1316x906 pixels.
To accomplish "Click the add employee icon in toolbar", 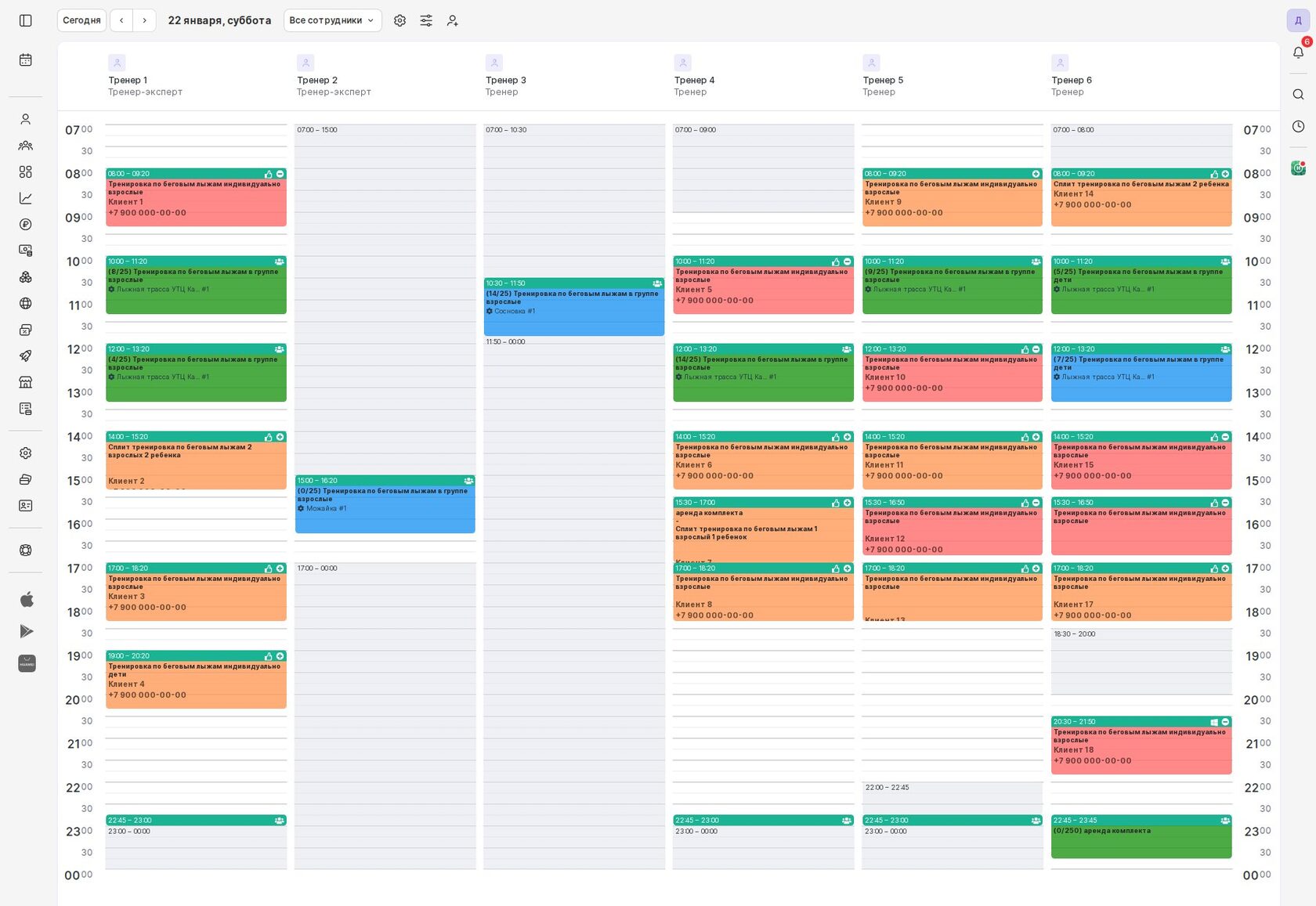I will coord(453,20).
